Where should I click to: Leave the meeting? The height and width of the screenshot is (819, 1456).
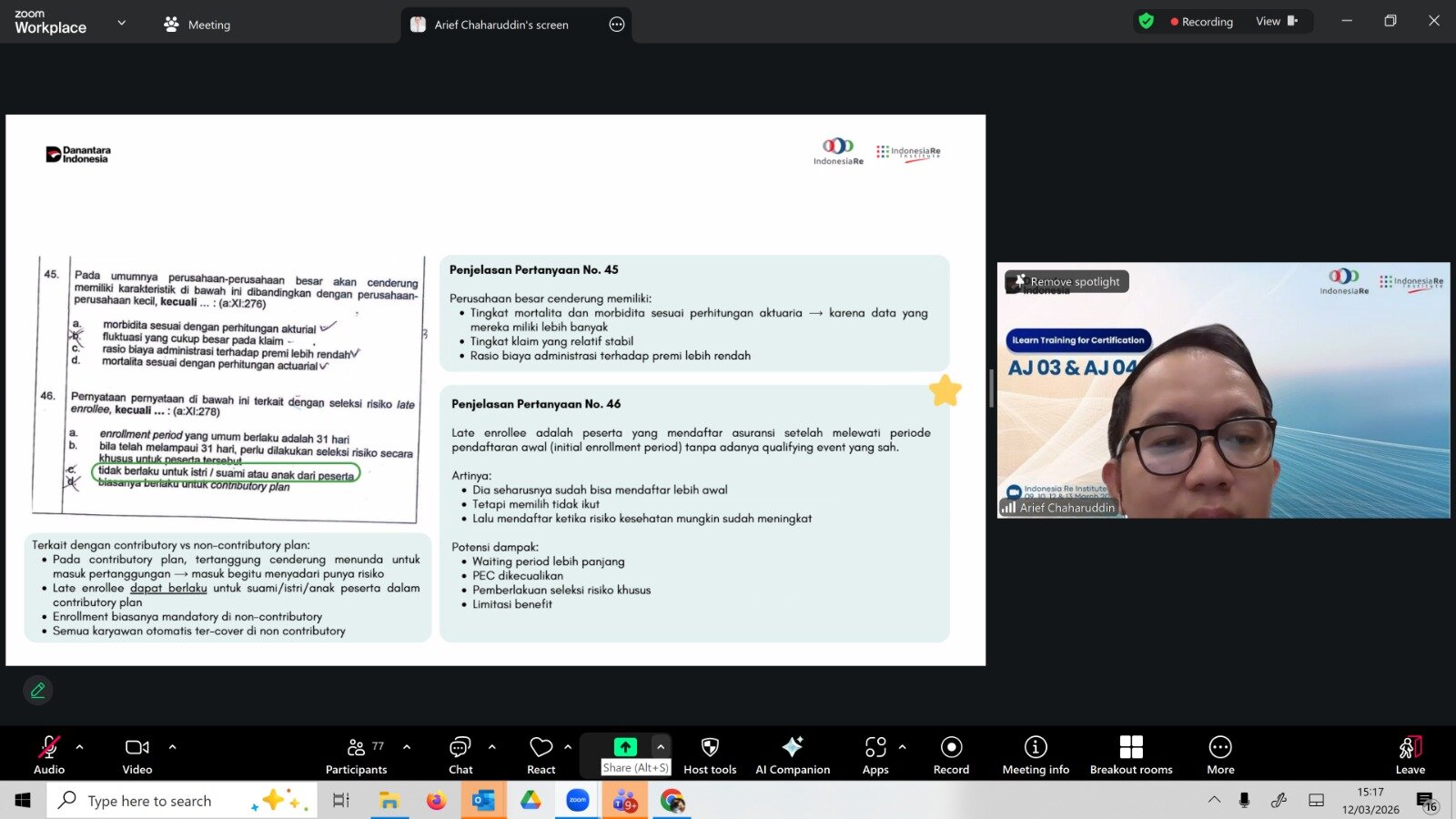[x=1410, y=754]
